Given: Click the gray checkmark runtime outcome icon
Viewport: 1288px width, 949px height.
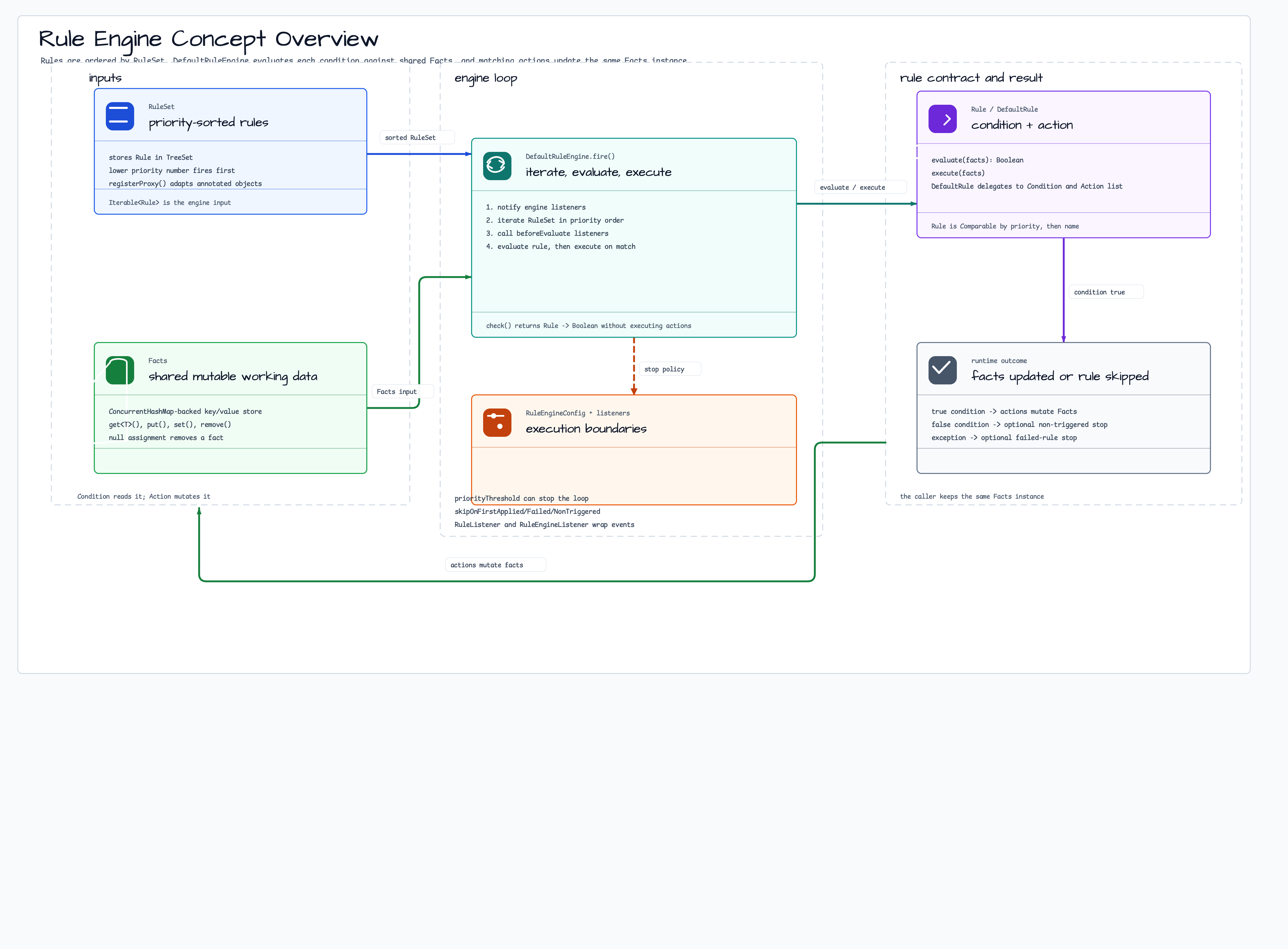Looking at the screenshot, I should point(943,371).
